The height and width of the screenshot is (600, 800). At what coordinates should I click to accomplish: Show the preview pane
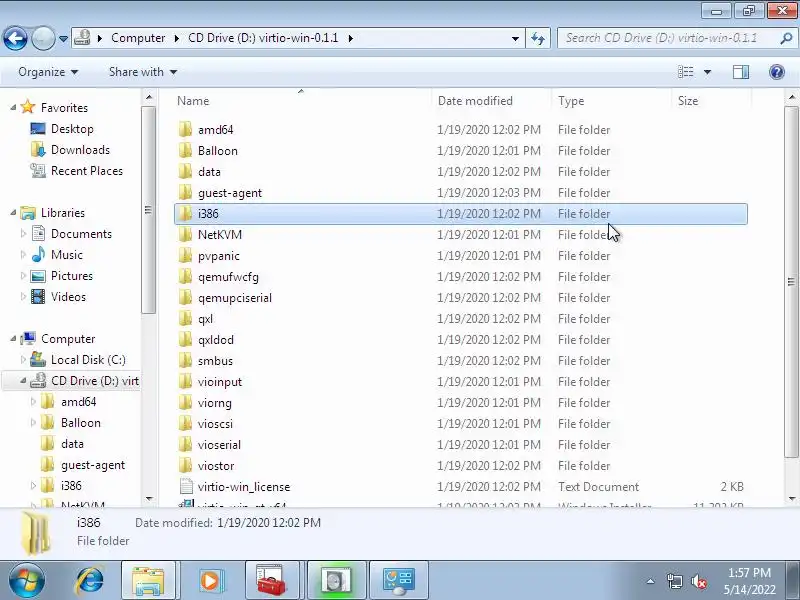pyautogui.click(x=741, y=72)
